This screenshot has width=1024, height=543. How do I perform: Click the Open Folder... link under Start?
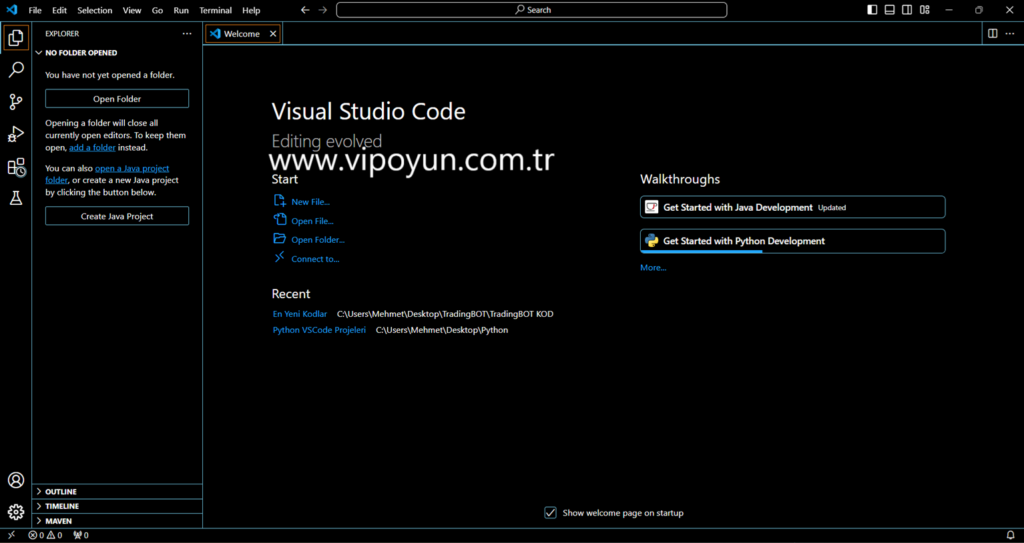318,240
